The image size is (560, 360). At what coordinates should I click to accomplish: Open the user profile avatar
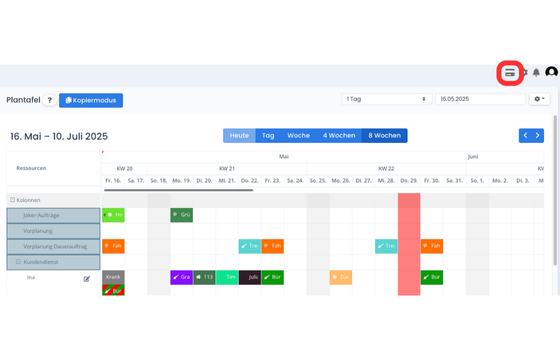(551, 72)
